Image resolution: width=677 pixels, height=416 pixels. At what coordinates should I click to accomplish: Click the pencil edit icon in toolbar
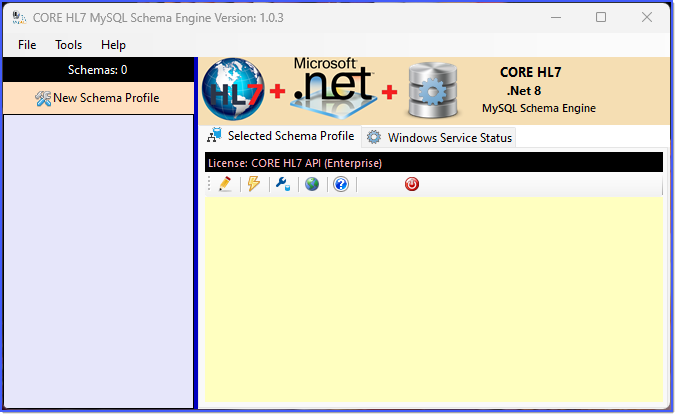tap(225, 184)
